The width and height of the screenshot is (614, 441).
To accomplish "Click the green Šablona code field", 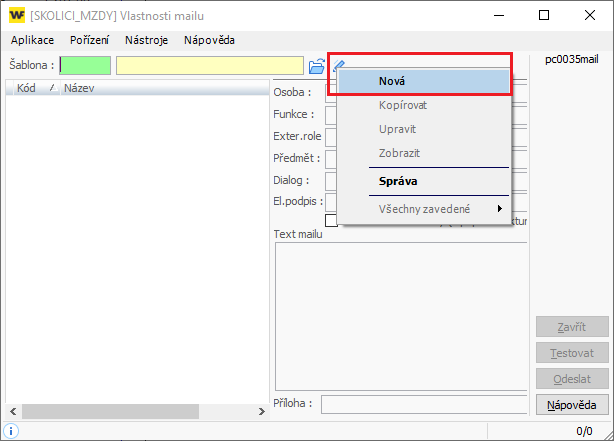I will (85, 65).
